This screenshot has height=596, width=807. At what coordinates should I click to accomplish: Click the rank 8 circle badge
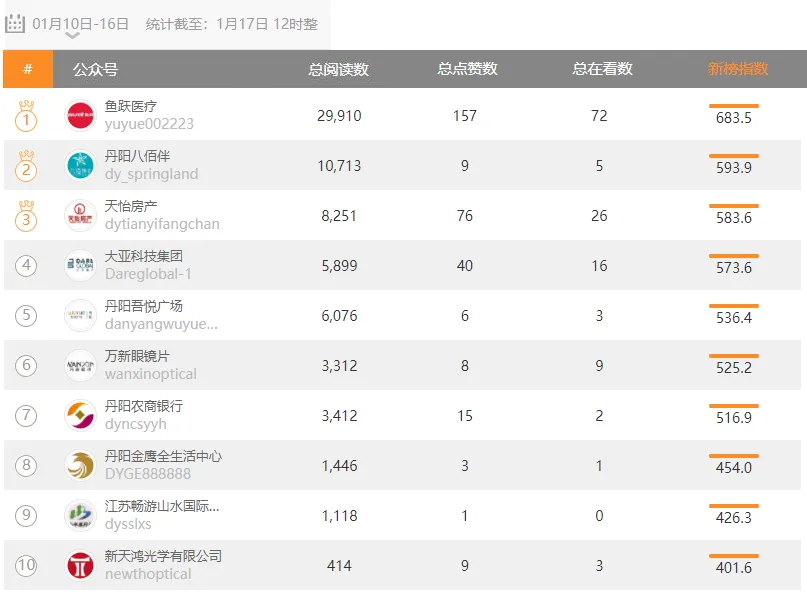pyautogui.click(x=26, y=465)
